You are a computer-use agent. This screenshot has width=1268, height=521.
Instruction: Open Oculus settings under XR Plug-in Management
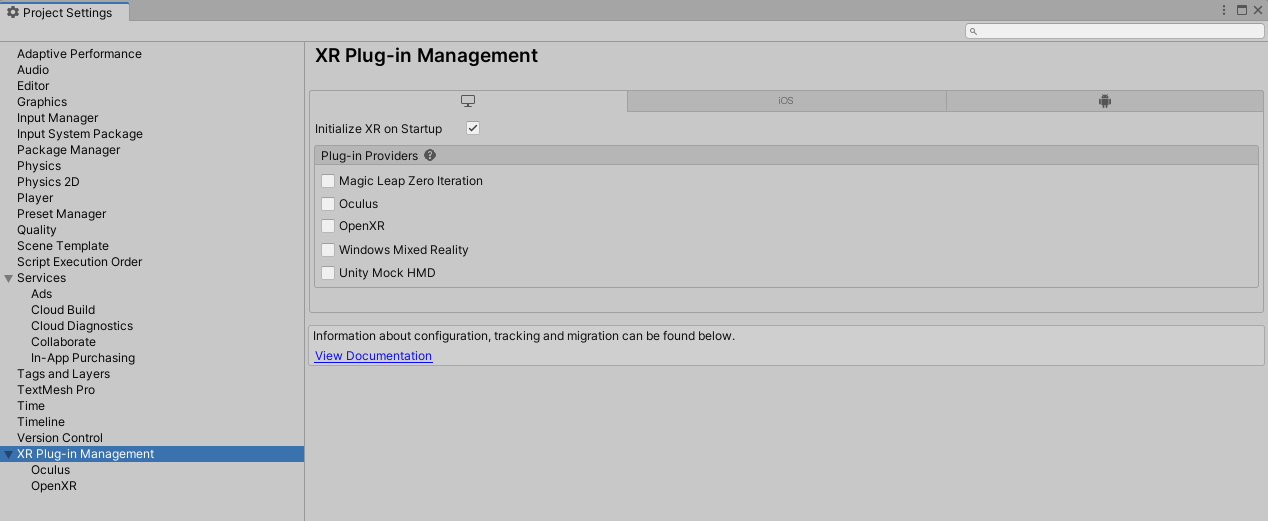click(x=51, y=470)
